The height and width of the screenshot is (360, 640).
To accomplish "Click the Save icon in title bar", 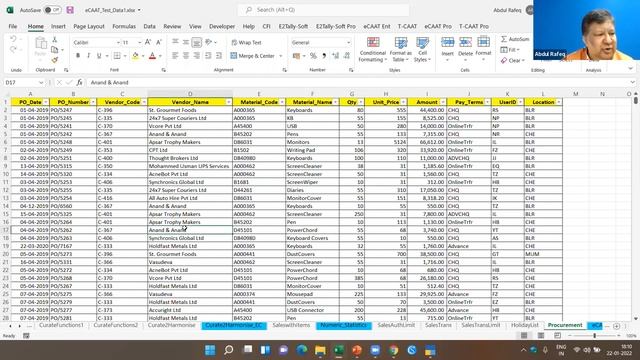I will pos(70,10).
